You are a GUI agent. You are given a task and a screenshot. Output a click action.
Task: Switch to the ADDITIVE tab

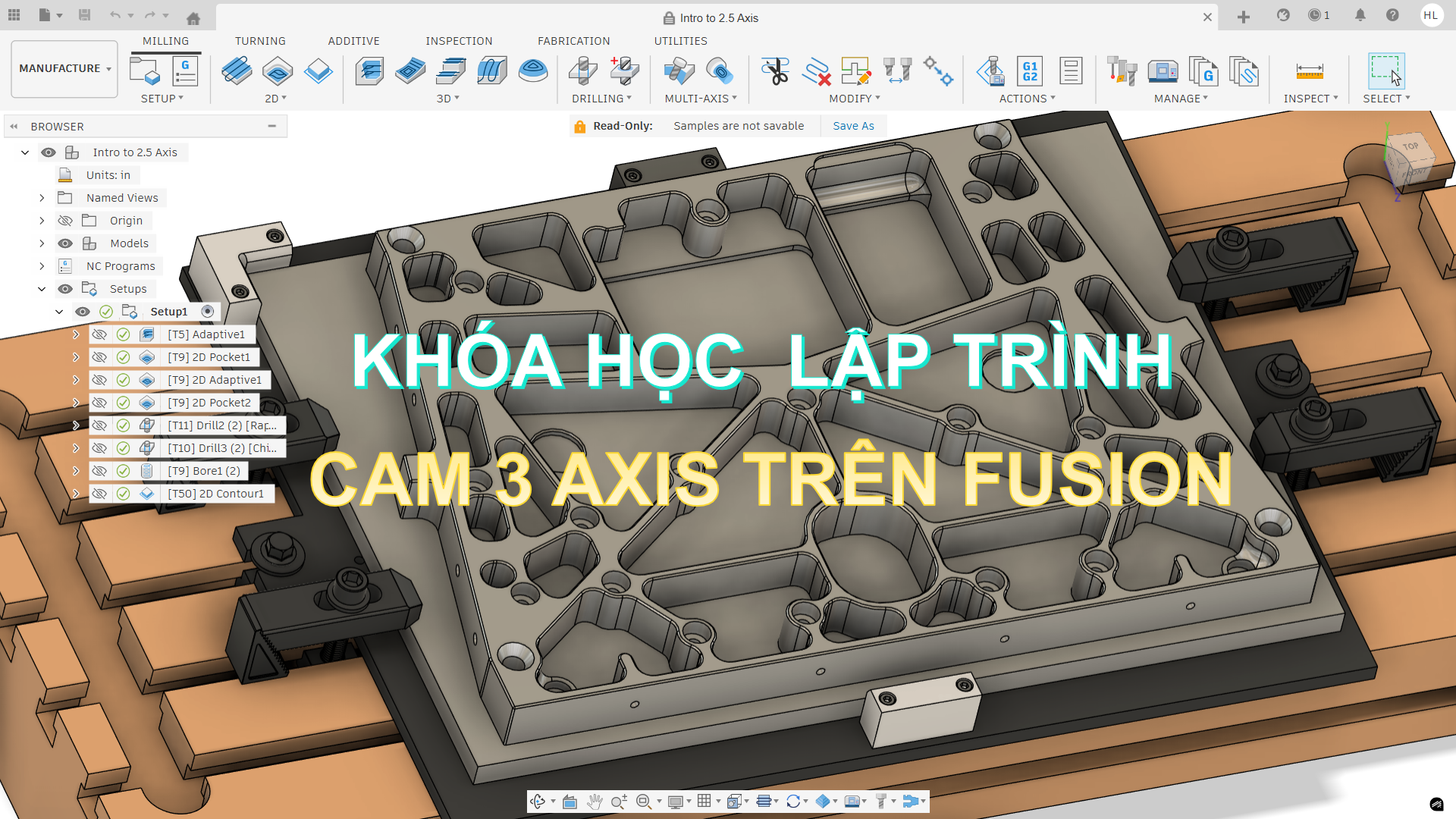tap(353, 41)
